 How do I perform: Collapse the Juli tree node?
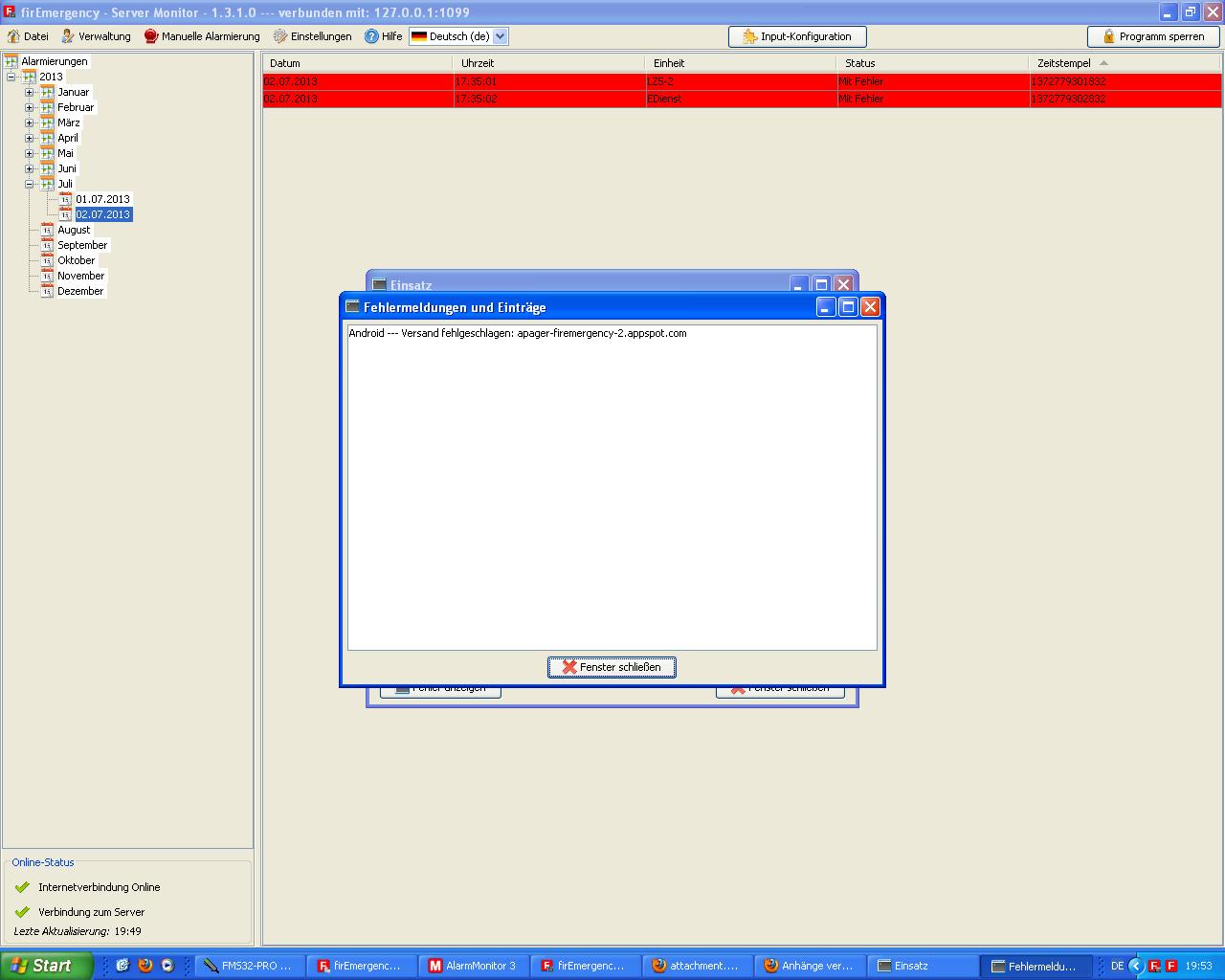click(30, 185)
